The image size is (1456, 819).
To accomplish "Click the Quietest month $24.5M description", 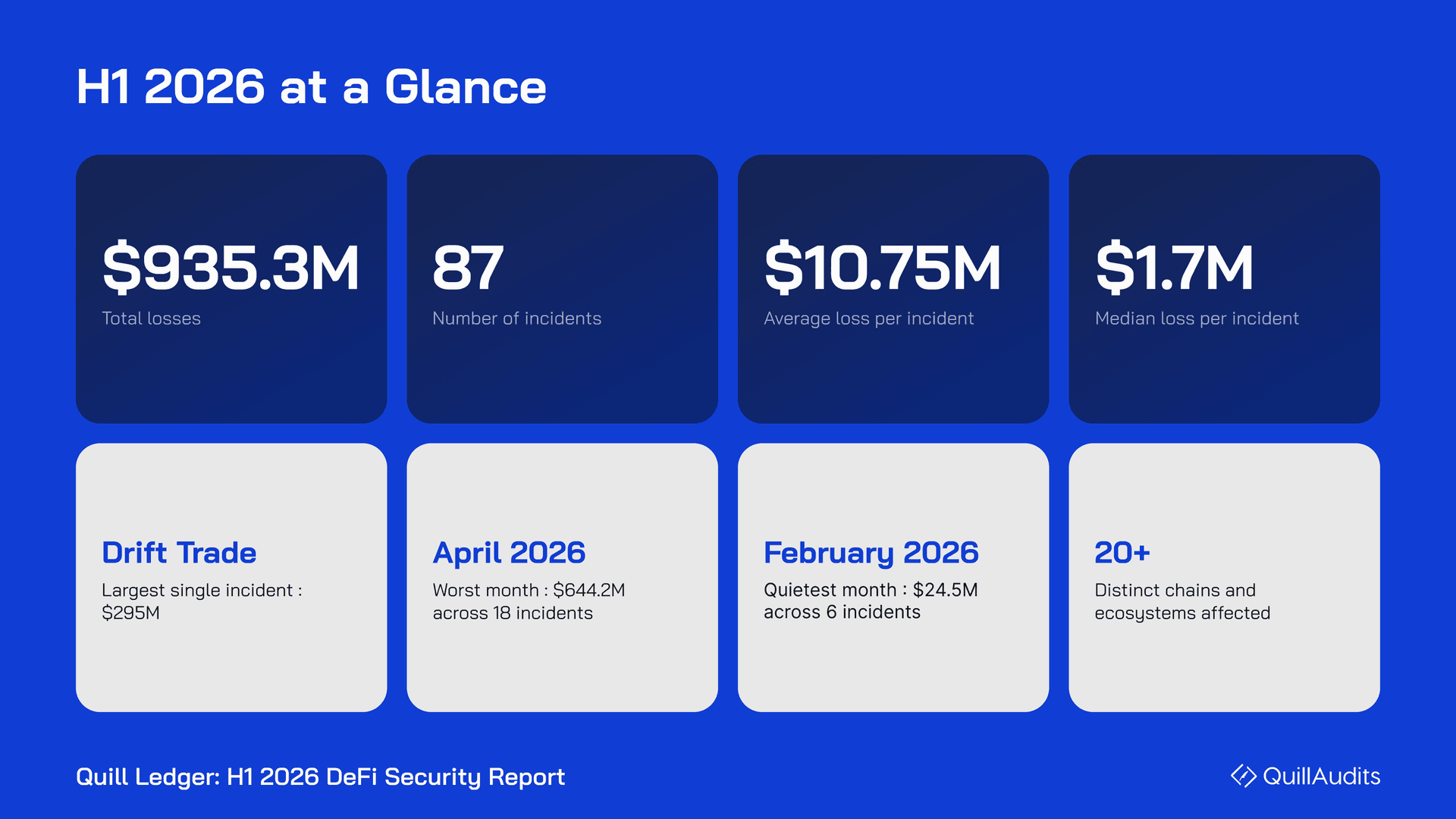I will pos(871,601).
